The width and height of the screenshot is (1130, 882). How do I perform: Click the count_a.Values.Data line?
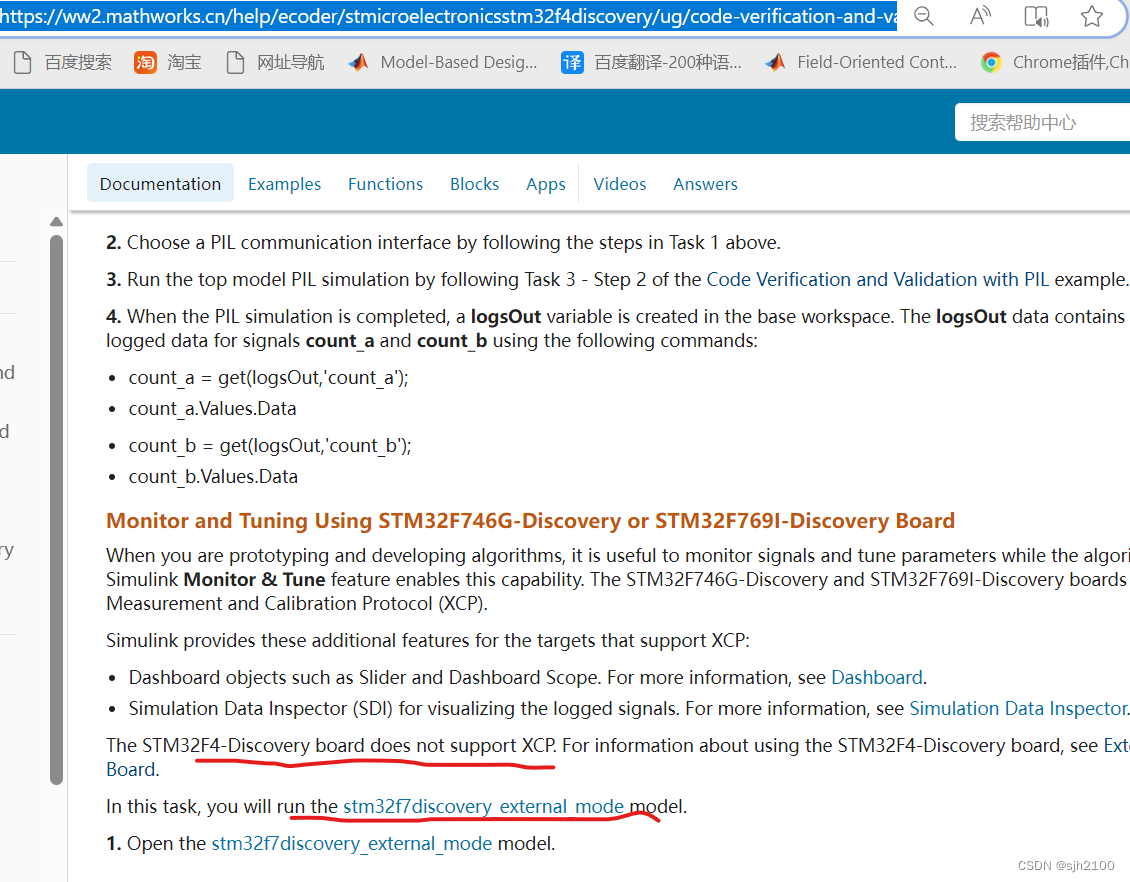pos(213,409)
